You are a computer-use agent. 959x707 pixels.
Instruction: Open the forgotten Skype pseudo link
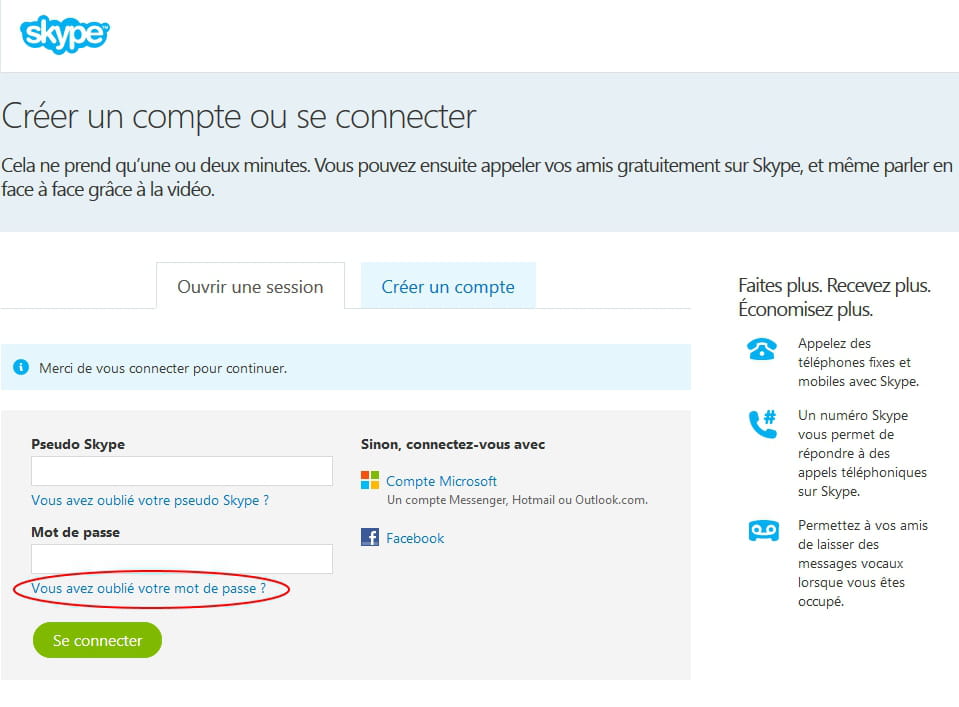[x=150, y=500]
